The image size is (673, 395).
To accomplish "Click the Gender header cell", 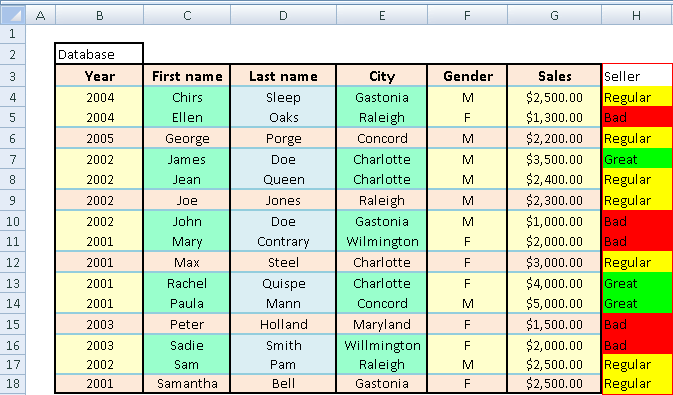I will tap(467, 76).
